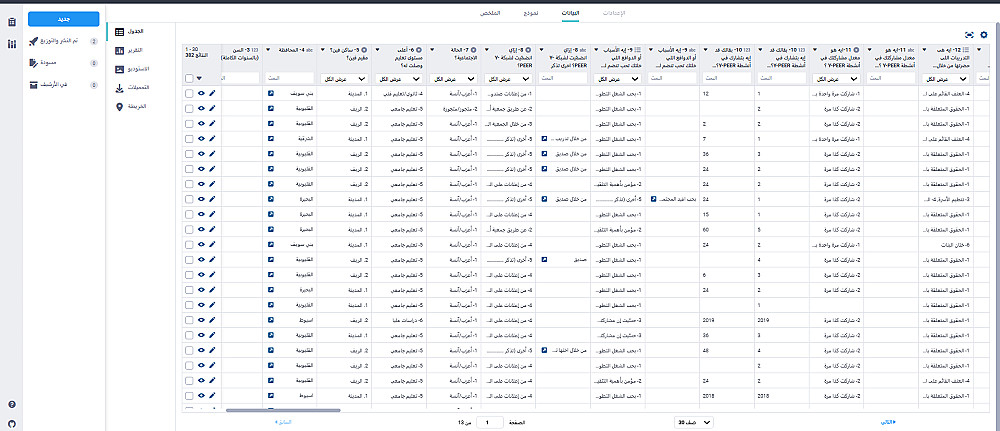Expand column menu caret for 4- المحافظة
Image resolution: width=1000 pixels, height=431 pixels.
click(x=267, y=49)
